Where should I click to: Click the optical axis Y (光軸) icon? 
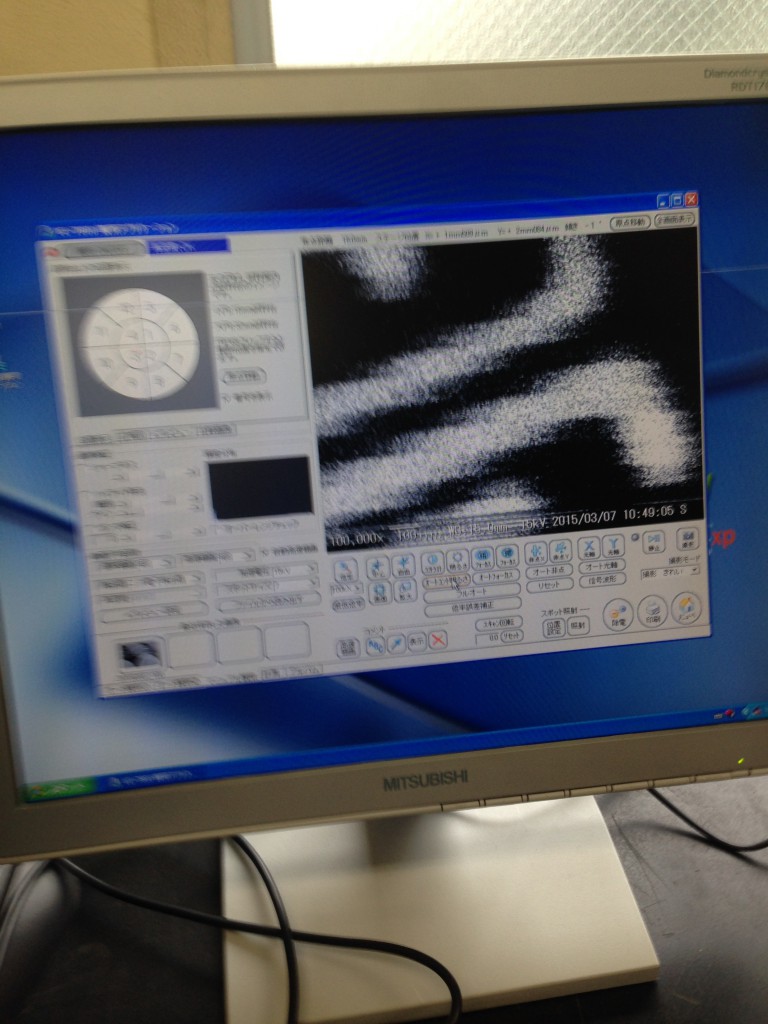coord(614,545)
